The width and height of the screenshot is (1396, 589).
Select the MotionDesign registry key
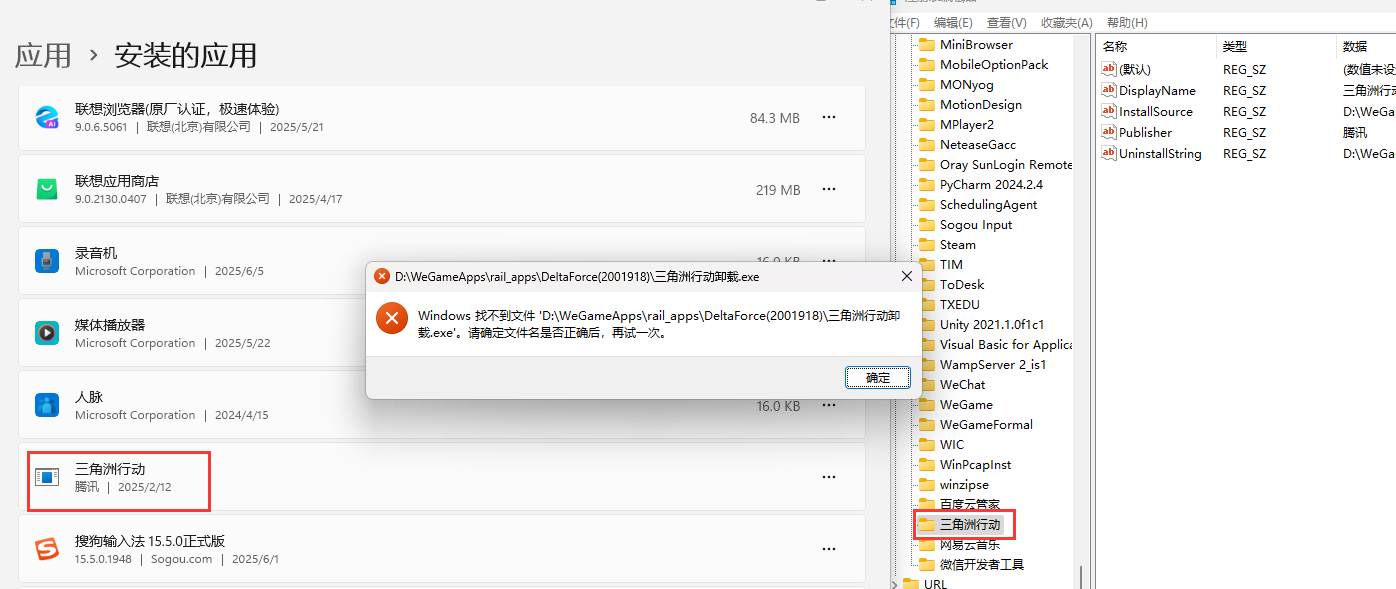(981, 104)
